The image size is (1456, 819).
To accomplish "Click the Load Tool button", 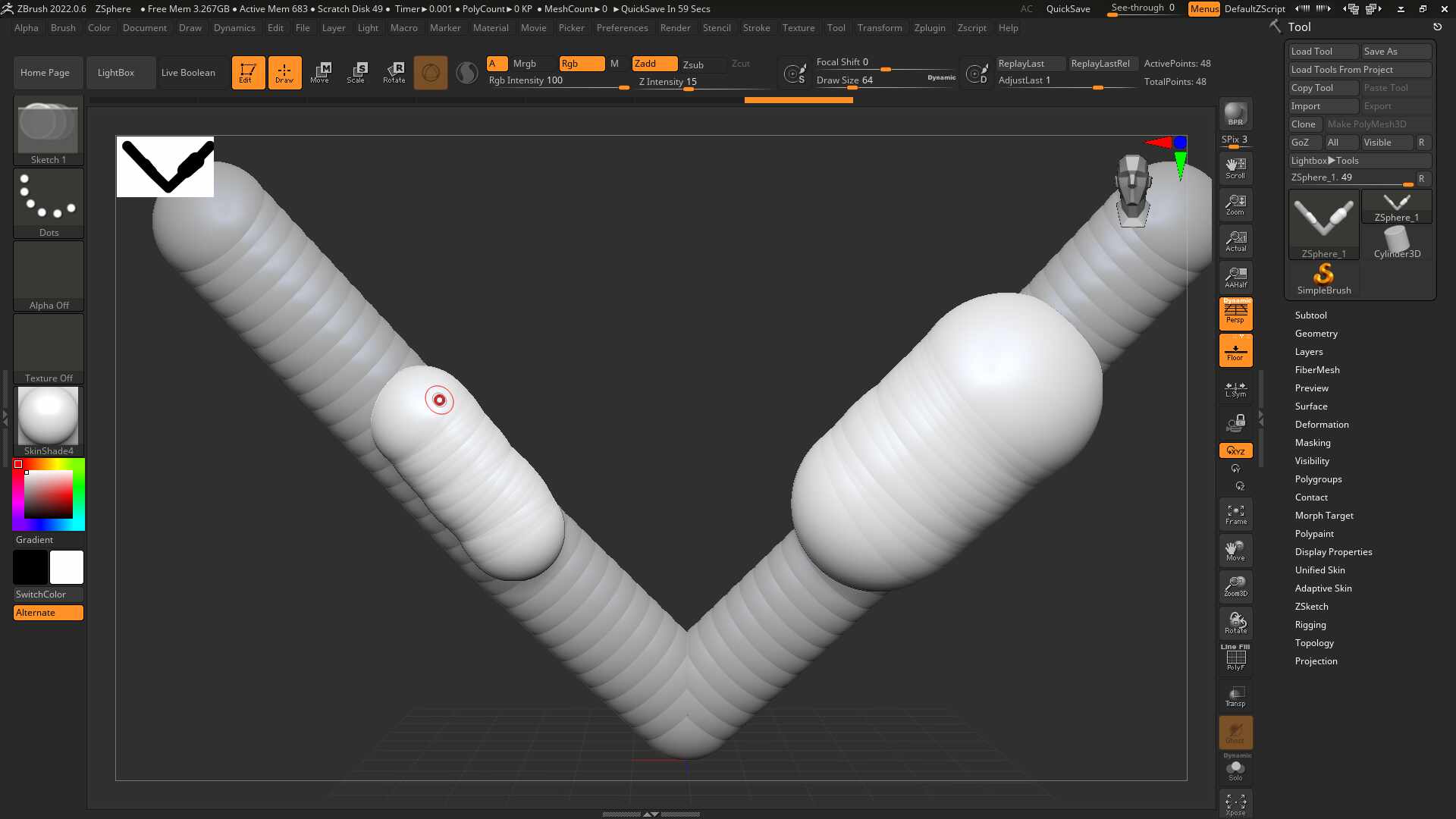I will point(1323,52).
